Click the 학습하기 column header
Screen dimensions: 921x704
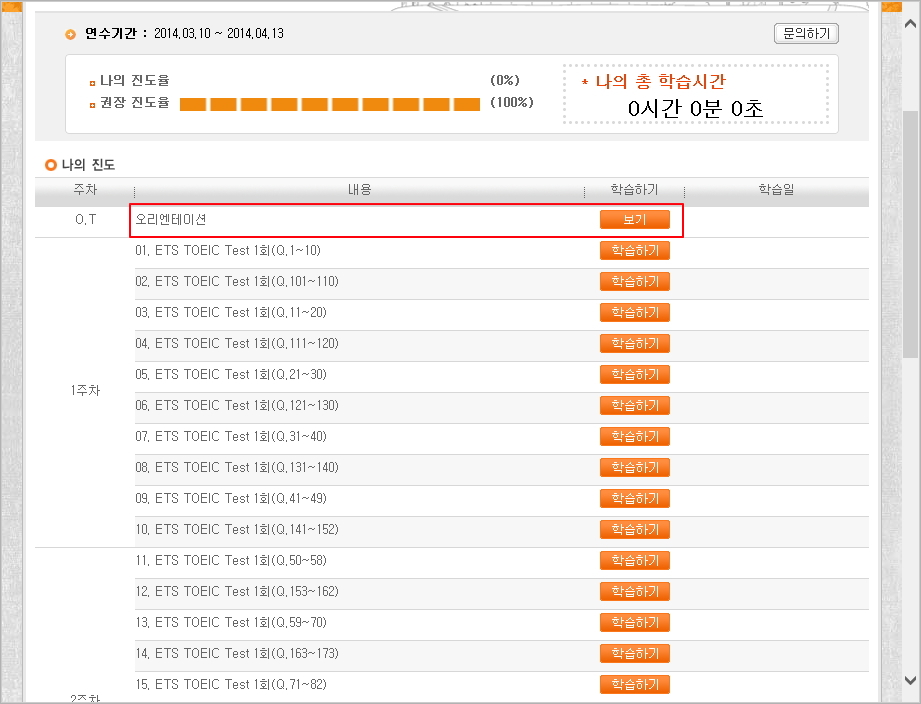pyautogui.click(x=634, y=190)
